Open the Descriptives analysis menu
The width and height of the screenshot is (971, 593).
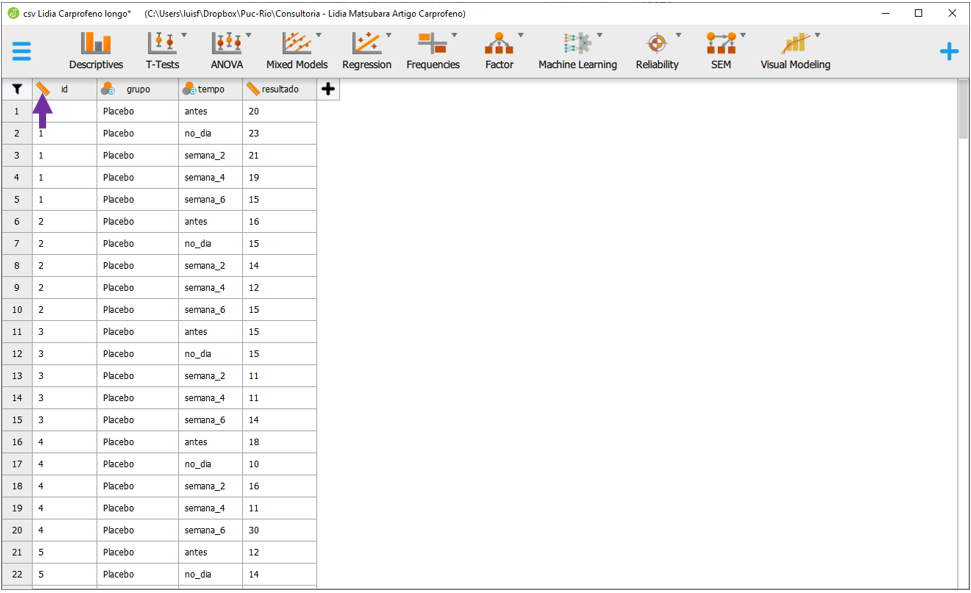point(96,51)
